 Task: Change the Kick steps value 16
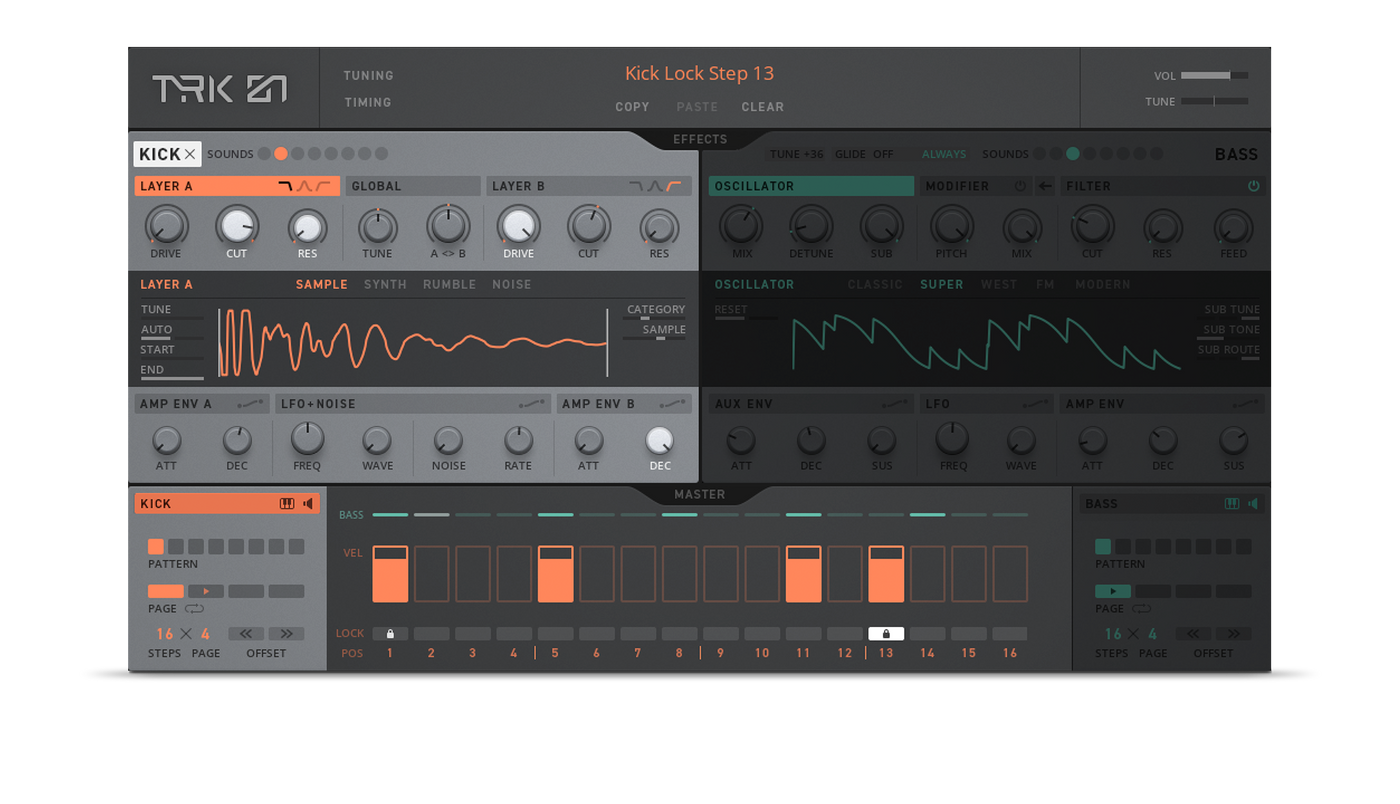pyautogui.click(x=165, y=634)
